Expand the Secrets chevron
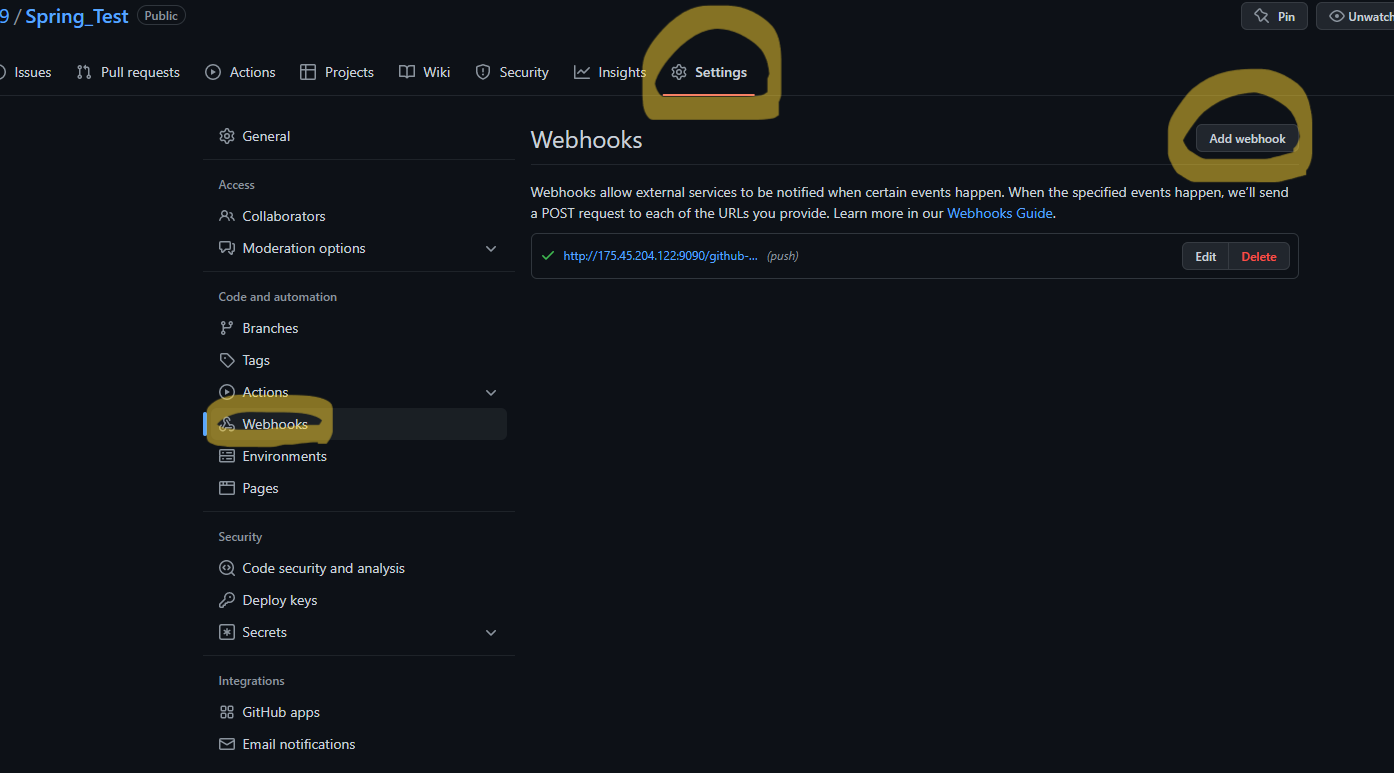The image size is (1395, 774). [491, 632]
